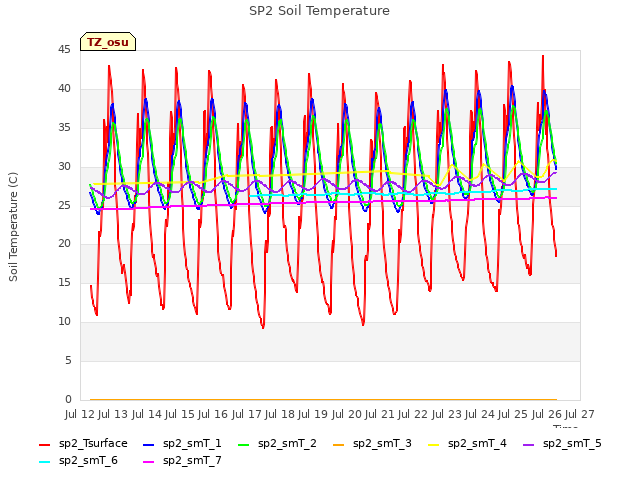Viewport: 640px width, 480px height.
Task: Click the Jul 24 x-axis tick label
Action: click(x=480, y=414)
